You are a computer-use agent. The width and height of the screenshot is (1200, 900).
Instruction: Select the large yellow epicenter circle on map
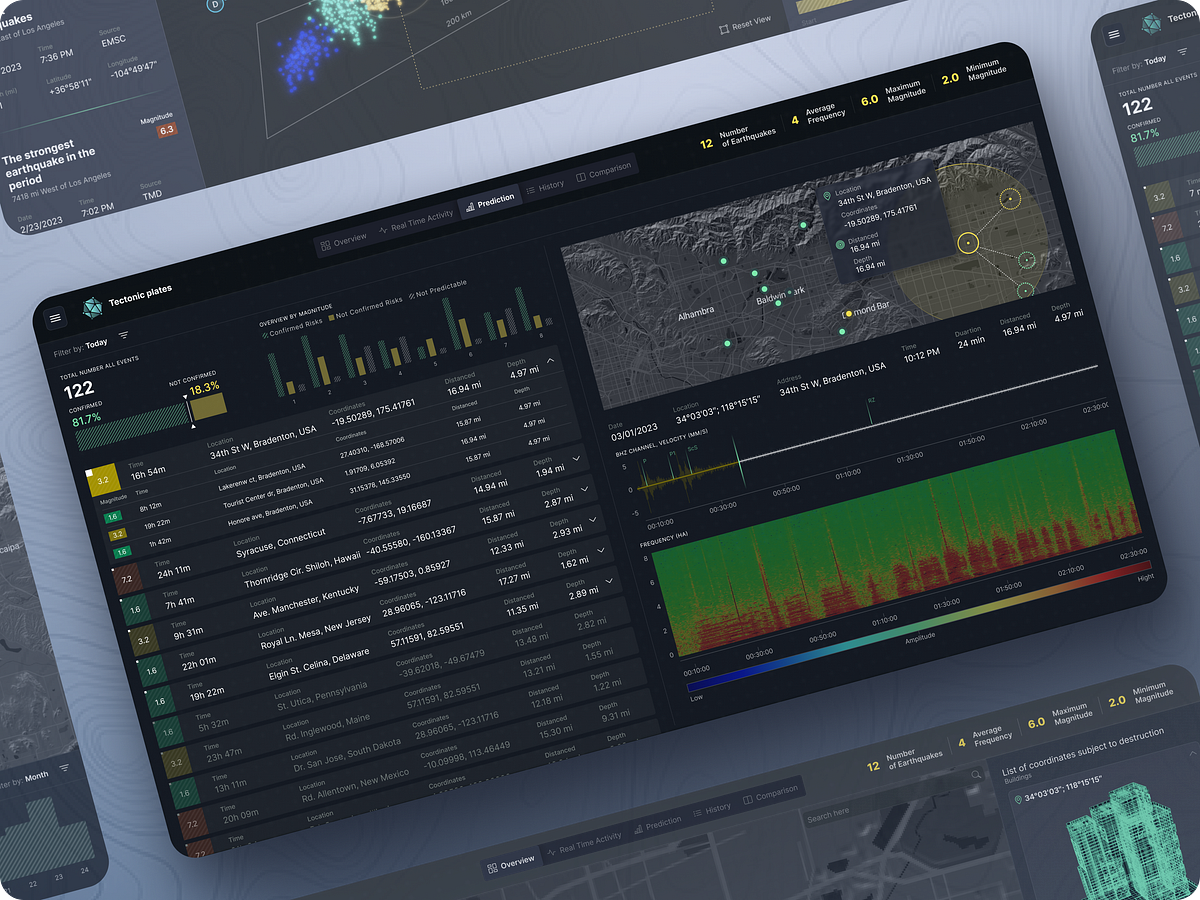[967, 242]
